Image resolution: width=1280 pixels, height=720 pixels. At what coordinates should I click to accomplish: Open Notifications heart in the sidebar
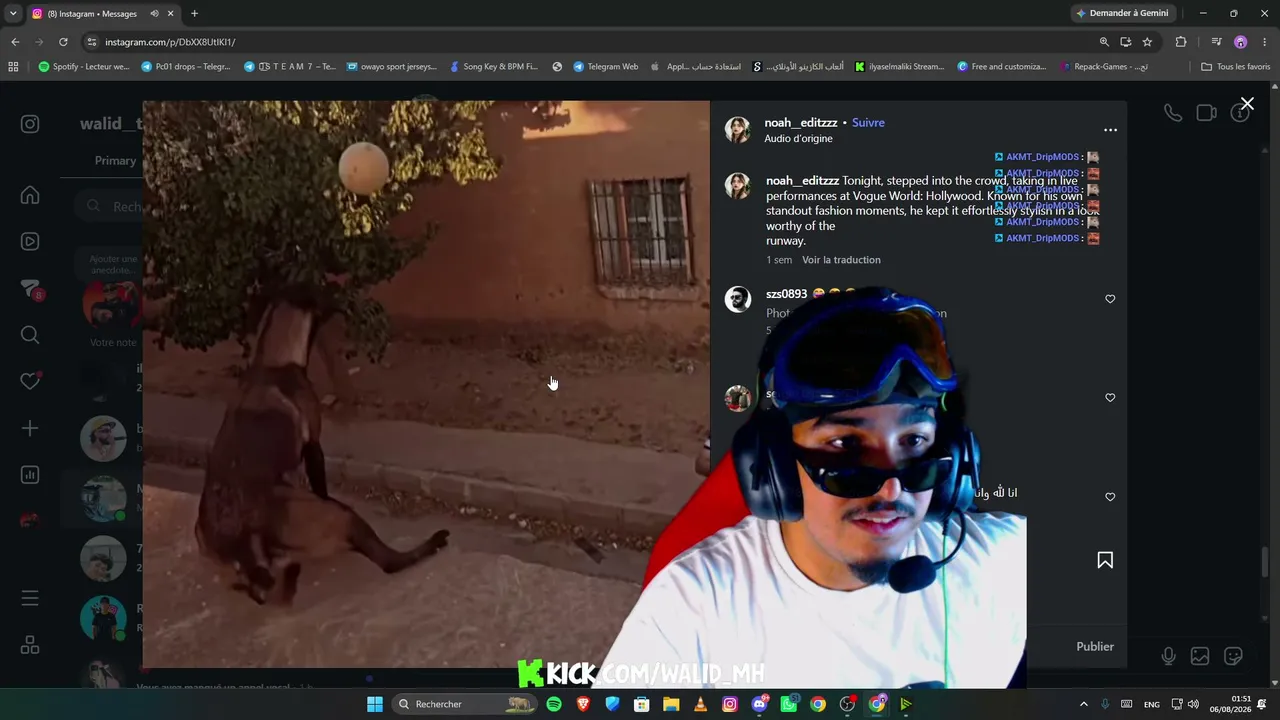tap(30, 381)
